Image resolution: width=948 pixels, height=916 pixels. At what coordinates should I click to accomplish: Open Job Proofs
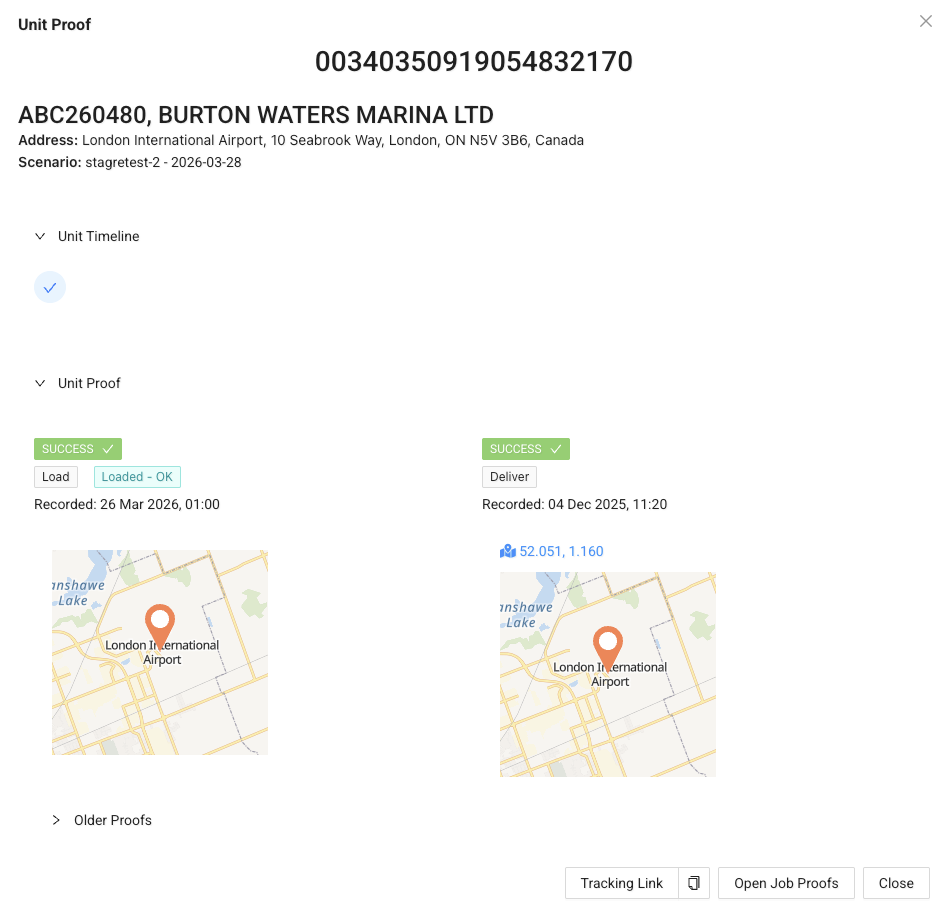(x=786, y=883)
